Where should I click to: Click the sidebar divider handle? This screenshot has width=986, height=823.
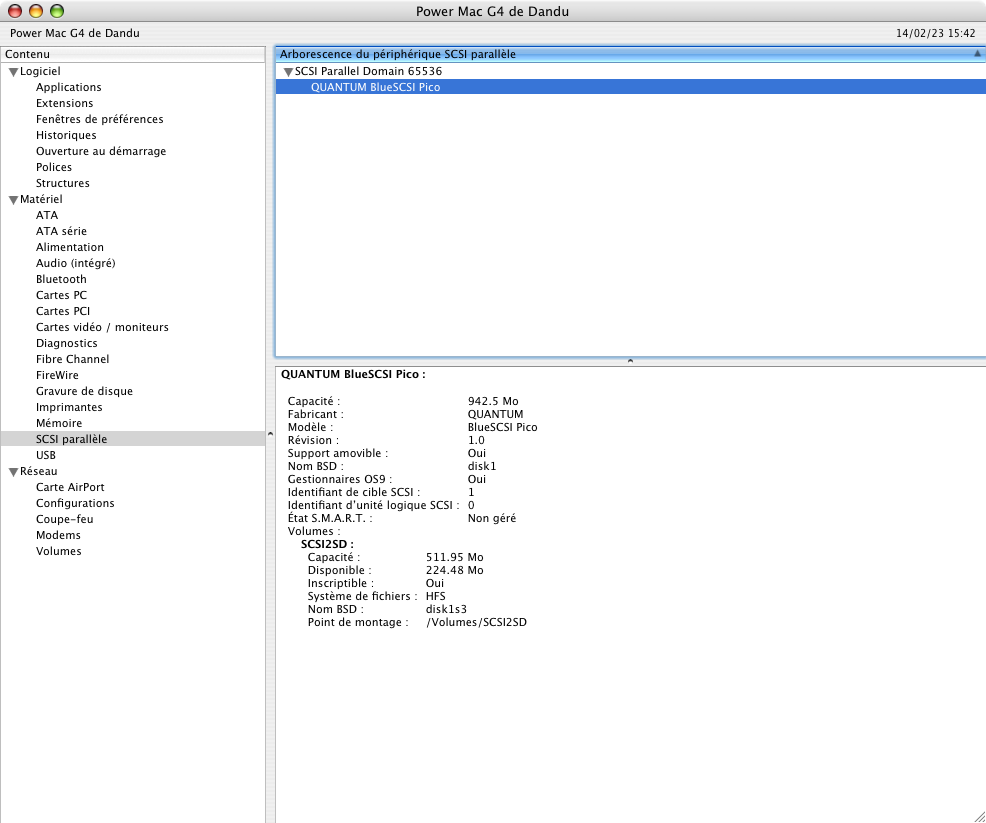tap(270, 434)
